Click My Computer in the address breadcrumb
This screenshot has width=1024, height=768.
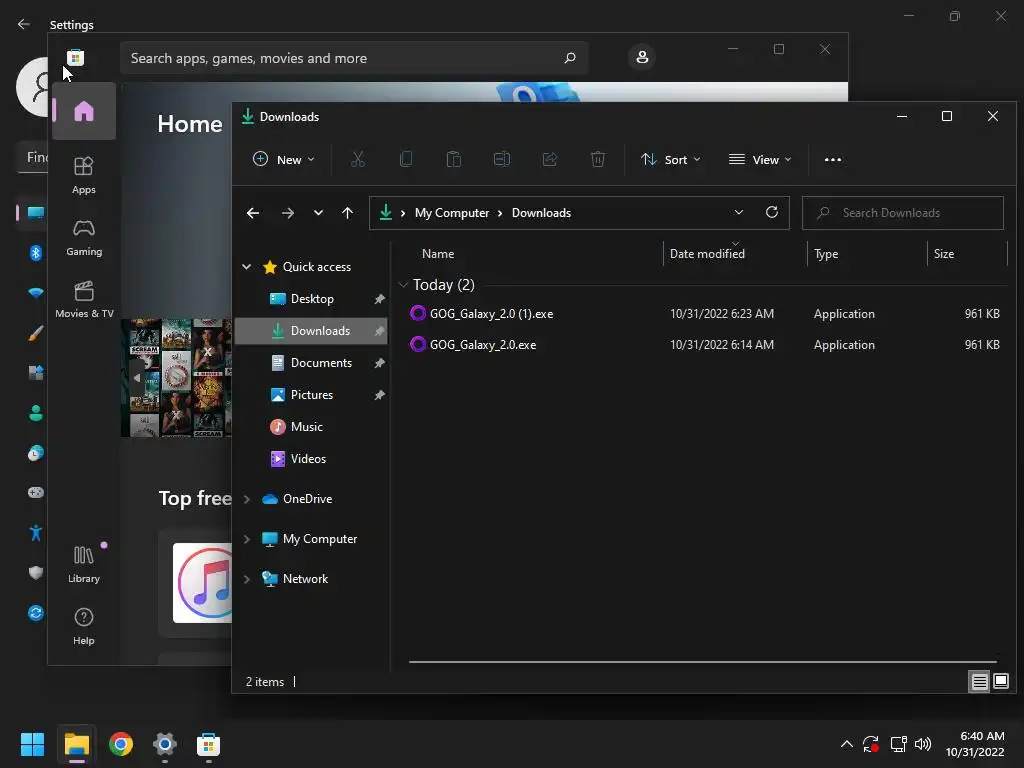coord(452,213)
